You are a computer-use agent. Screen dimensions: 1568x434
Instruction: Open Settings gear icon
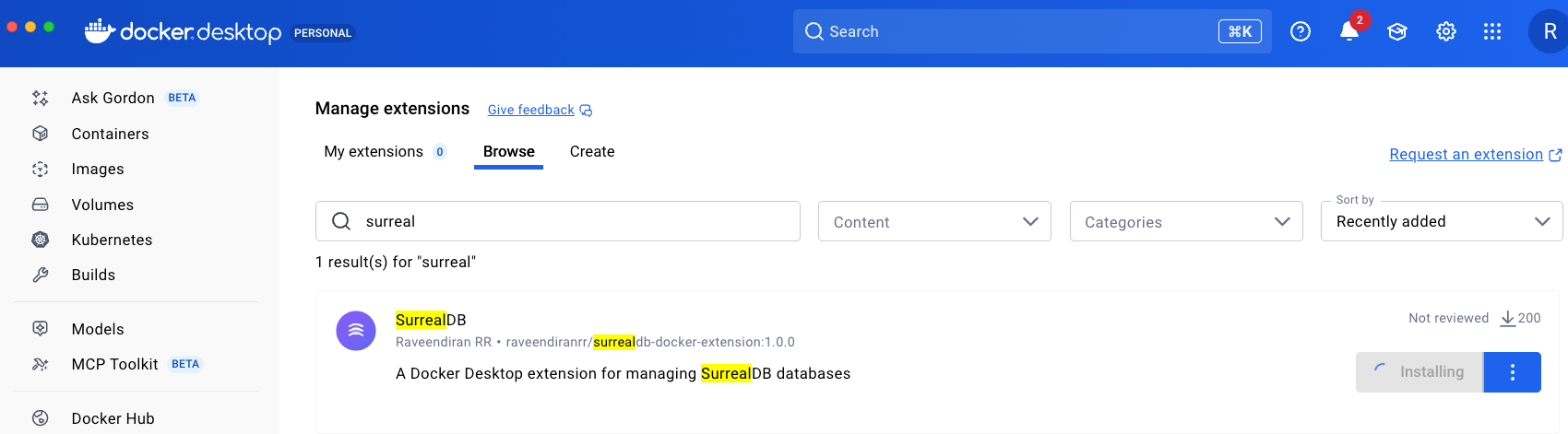point(1446,31)
